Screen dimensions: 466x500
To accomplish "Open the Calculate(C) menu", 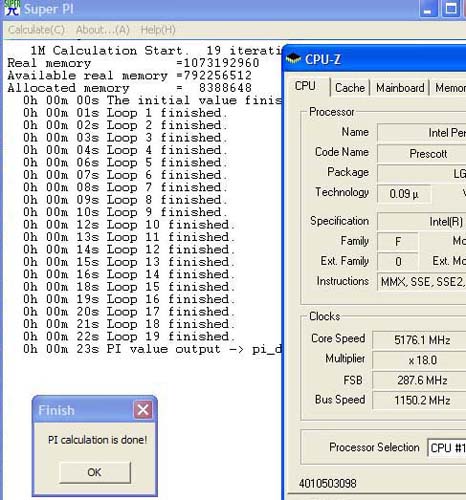I will [36, 30].
